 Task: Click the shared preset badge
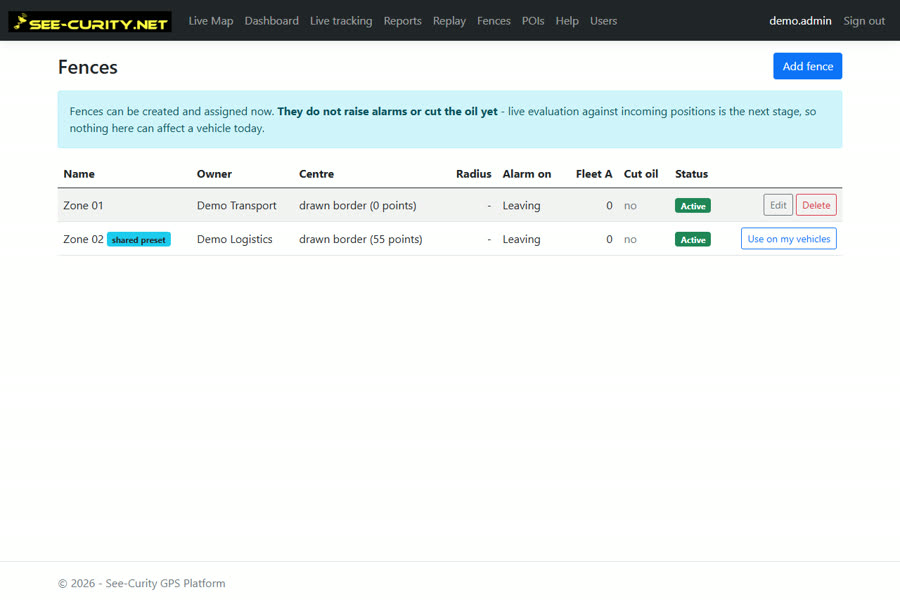click(x=138, y=239)
